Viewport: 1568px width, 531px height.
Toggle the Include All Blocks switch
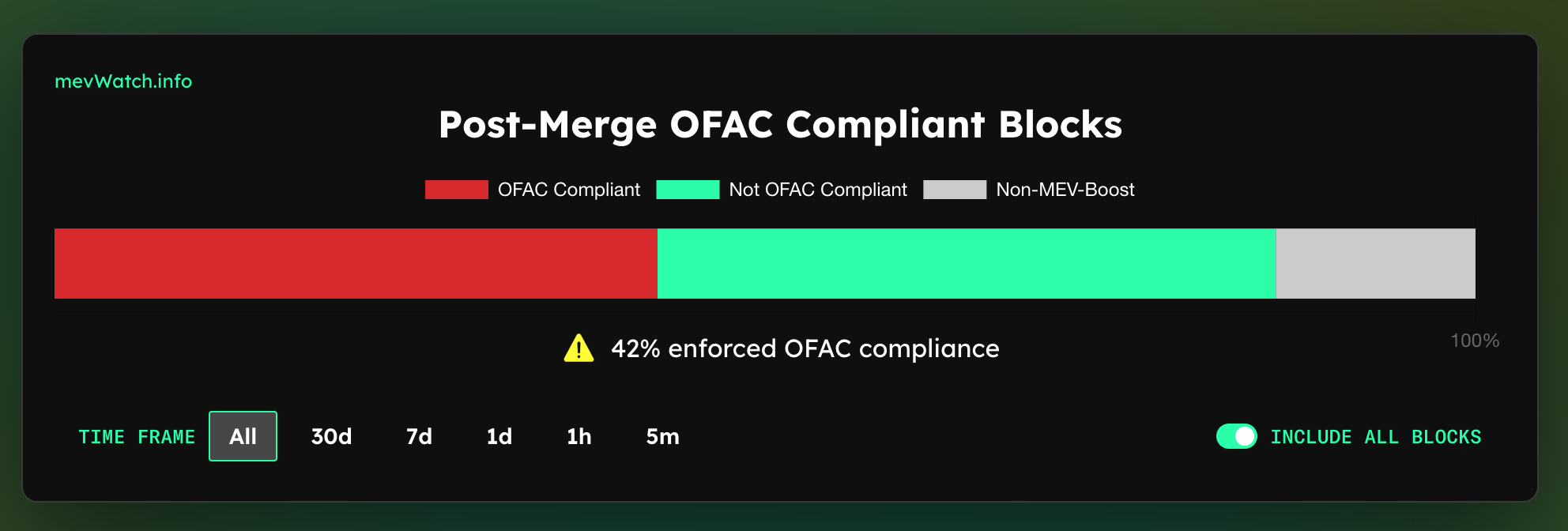coord(1236,436)
